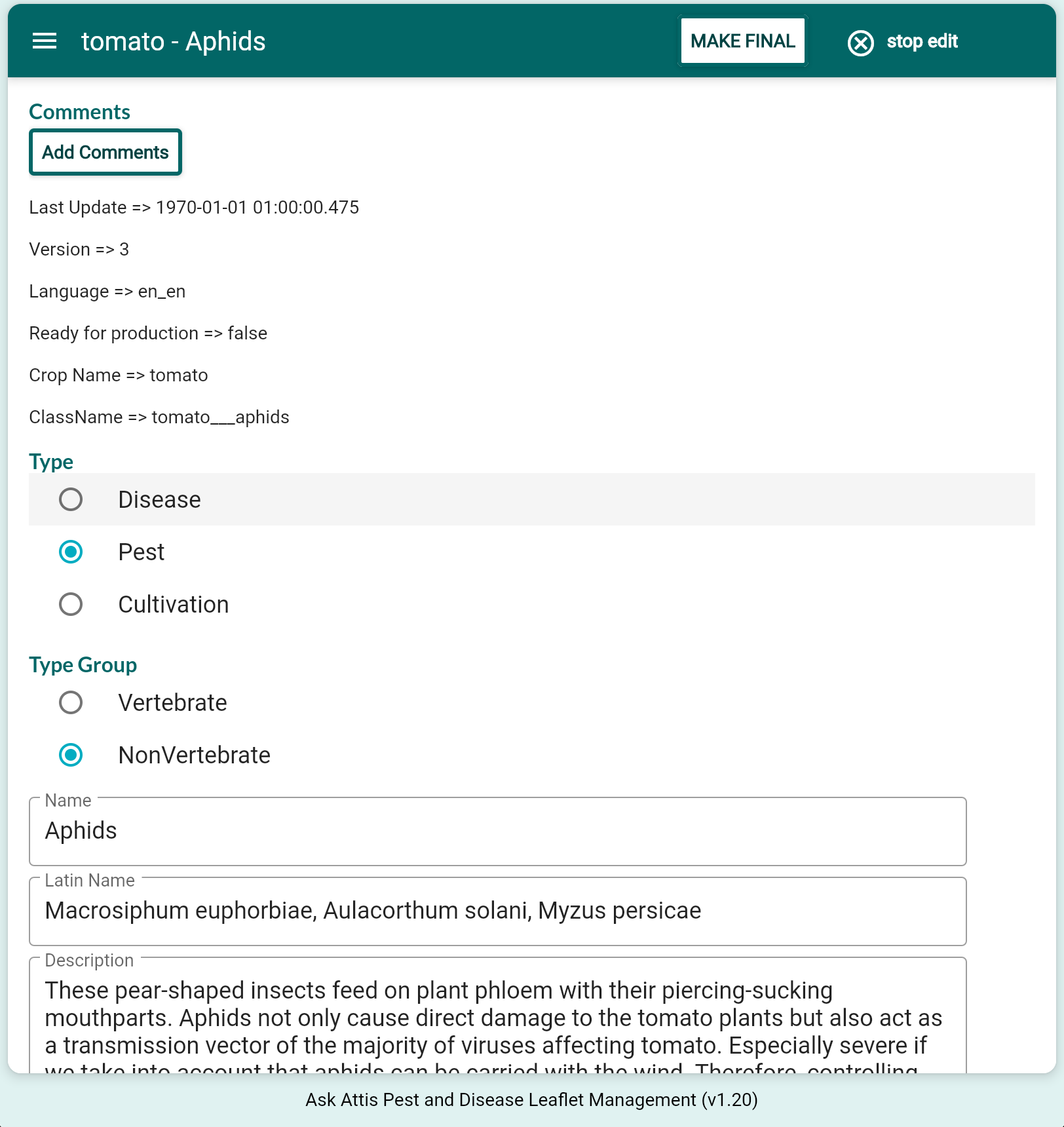1064x1127 pixels.
Task: Select the Disease type radio button
Action: [71, 499]
